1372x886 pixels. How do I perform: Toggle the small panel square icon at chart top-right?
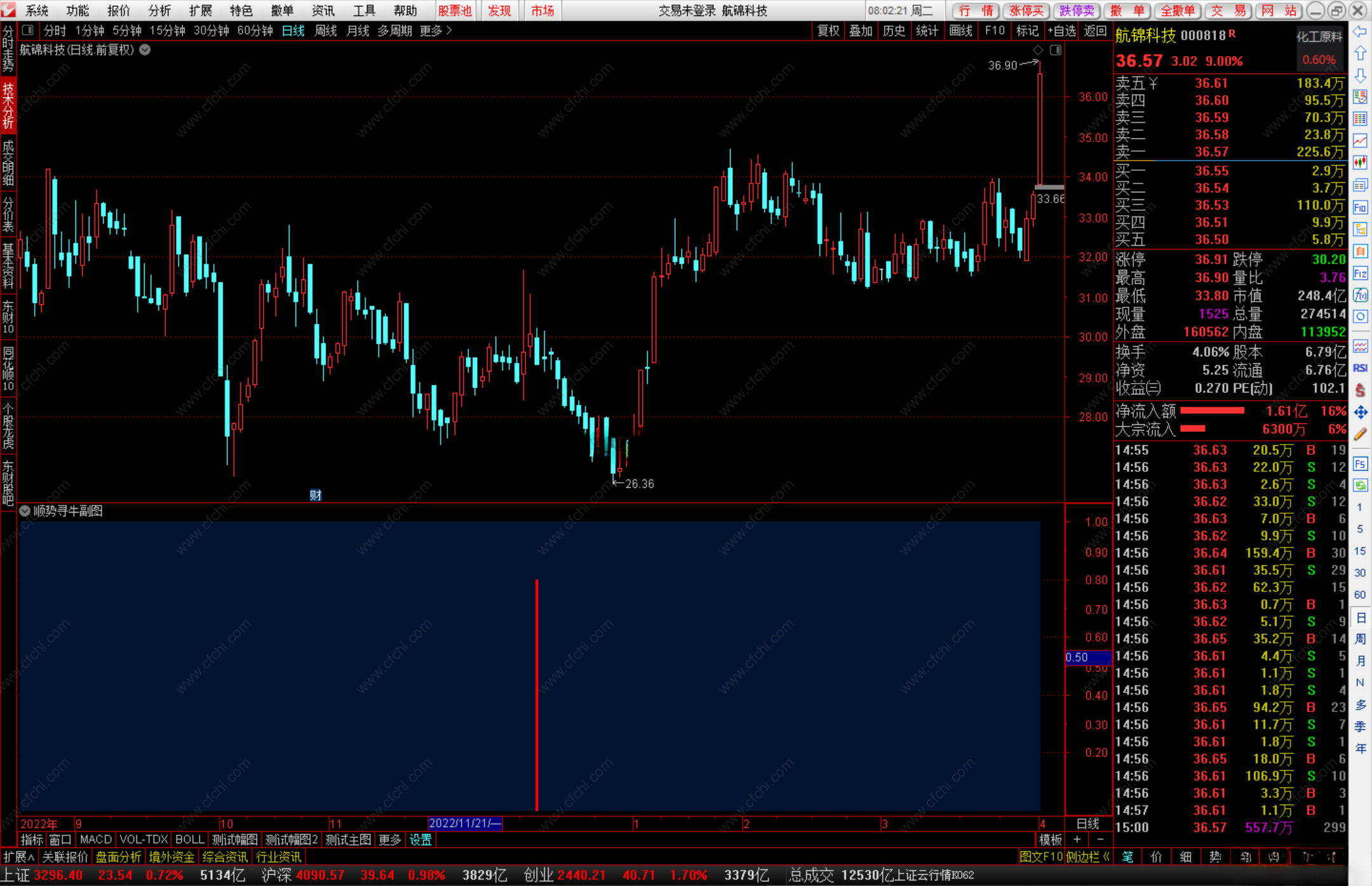(1056, 50)
